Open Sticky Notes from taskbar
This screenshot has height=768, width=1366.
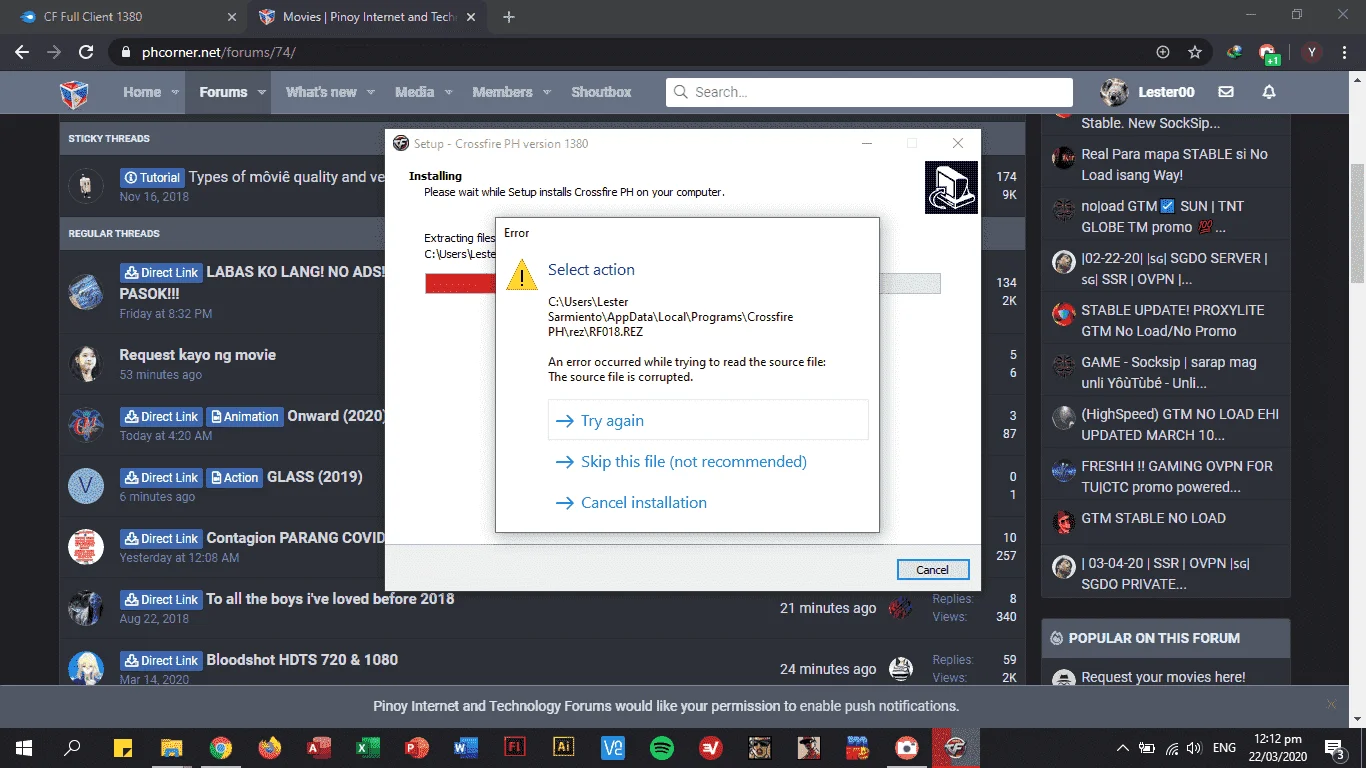[123, 747]
